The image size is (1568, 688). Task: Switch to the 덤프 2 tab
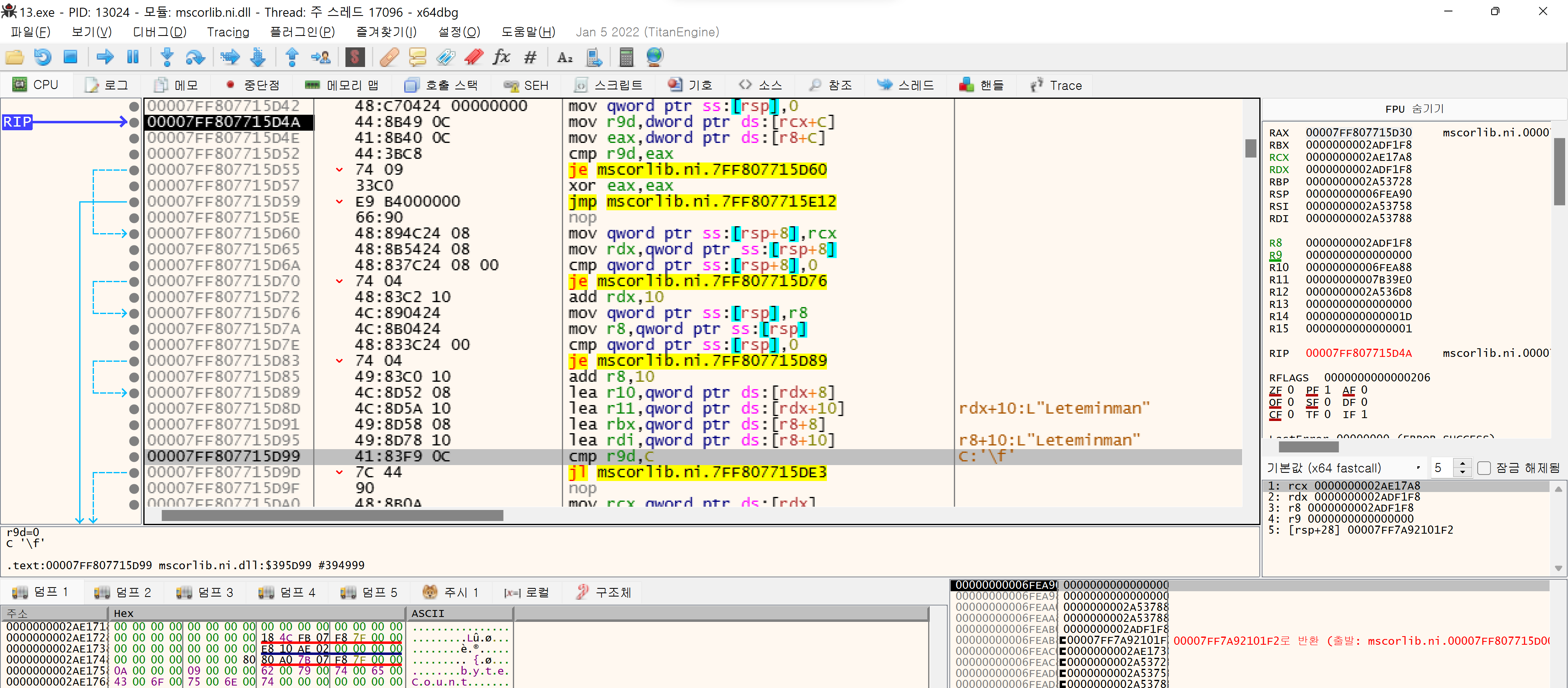coord(124,592)
